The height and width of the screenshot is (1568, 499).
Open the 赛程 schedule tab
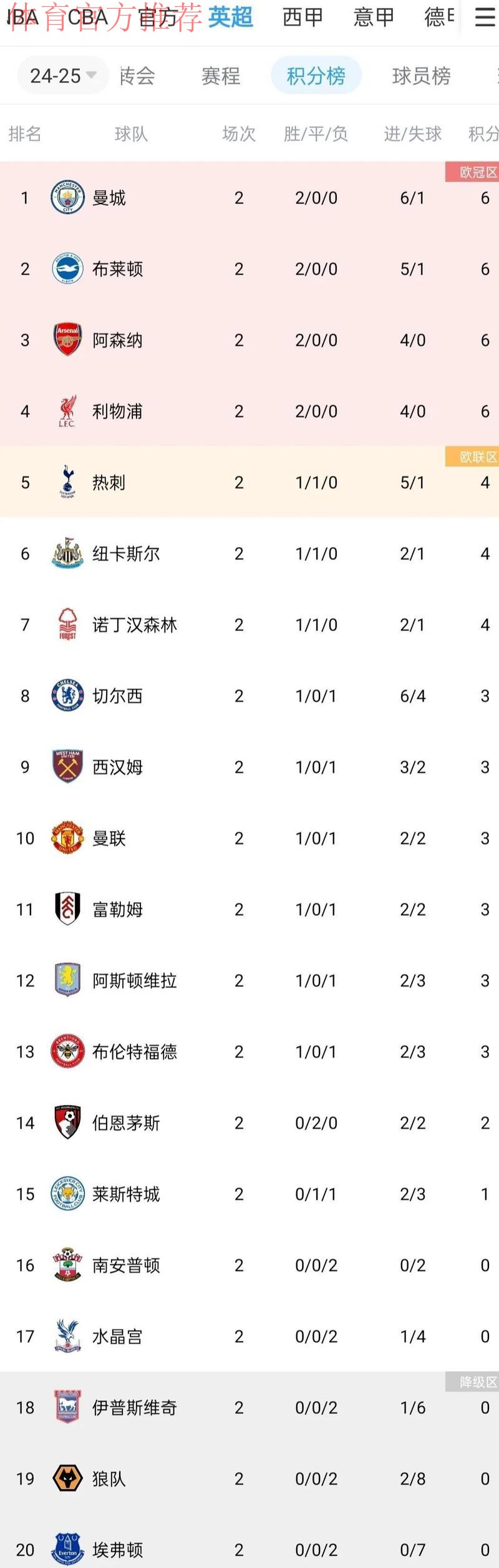[220, 75]
